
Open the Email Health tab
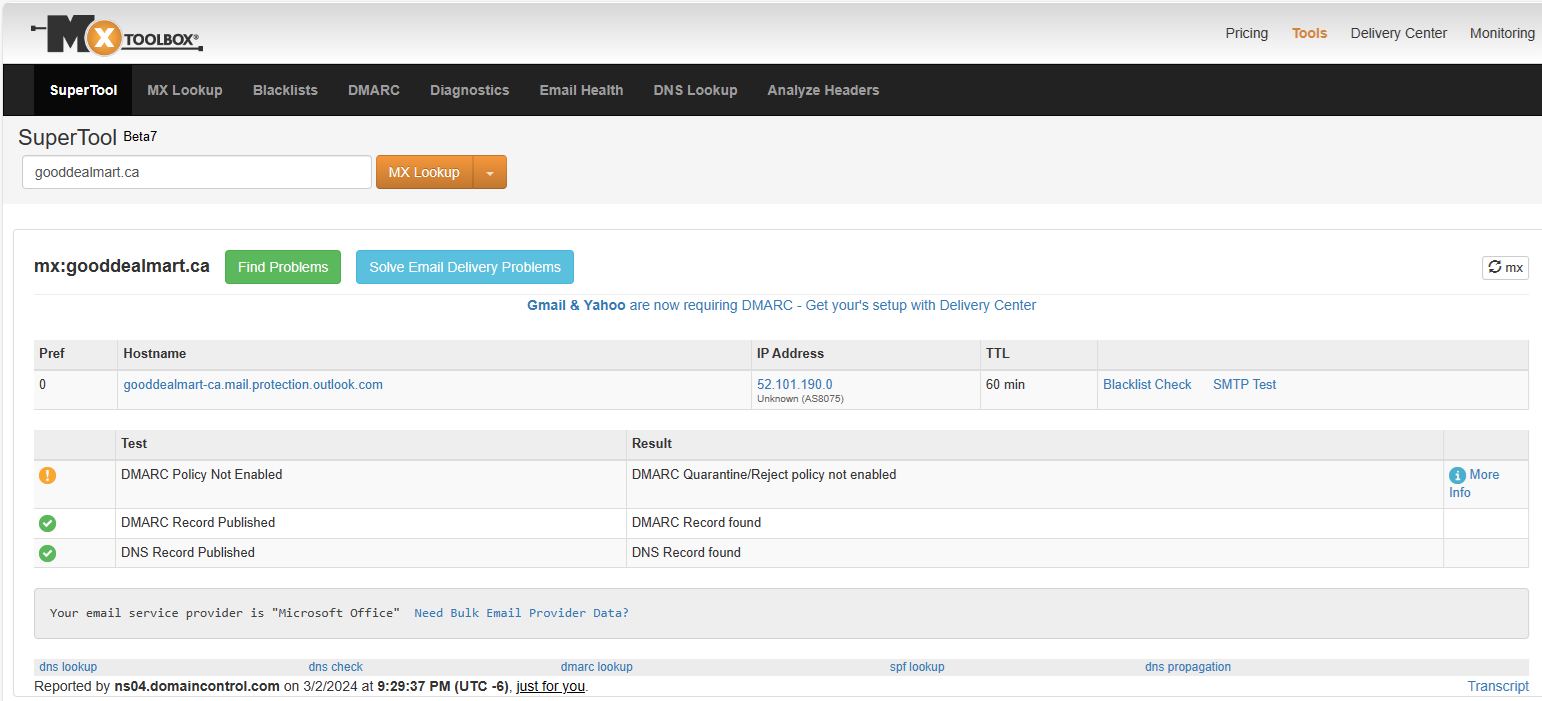581,90
